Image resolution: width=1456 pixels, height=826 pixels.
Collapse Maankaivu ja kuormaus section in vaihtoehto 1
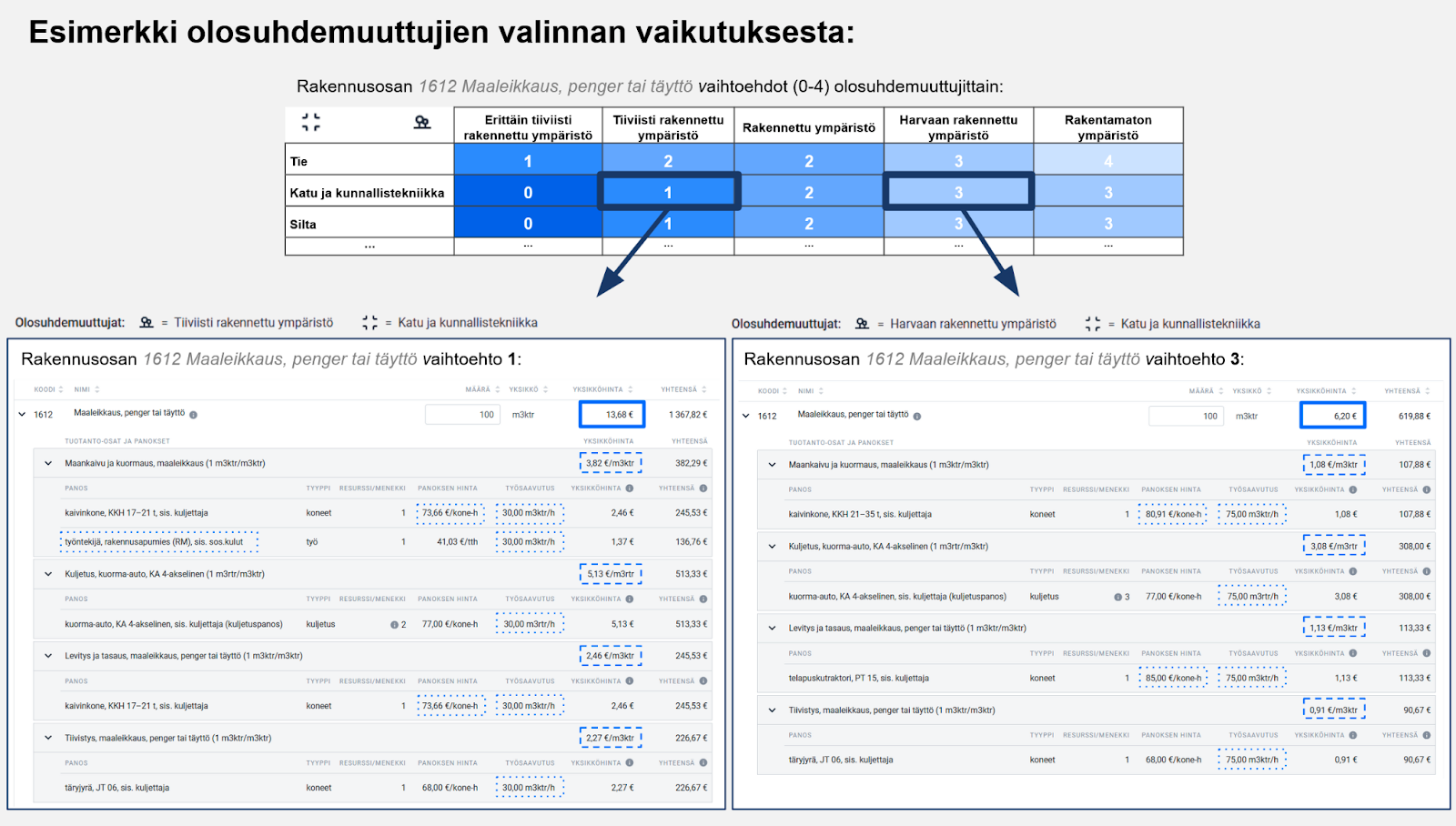tap(48, 463)
